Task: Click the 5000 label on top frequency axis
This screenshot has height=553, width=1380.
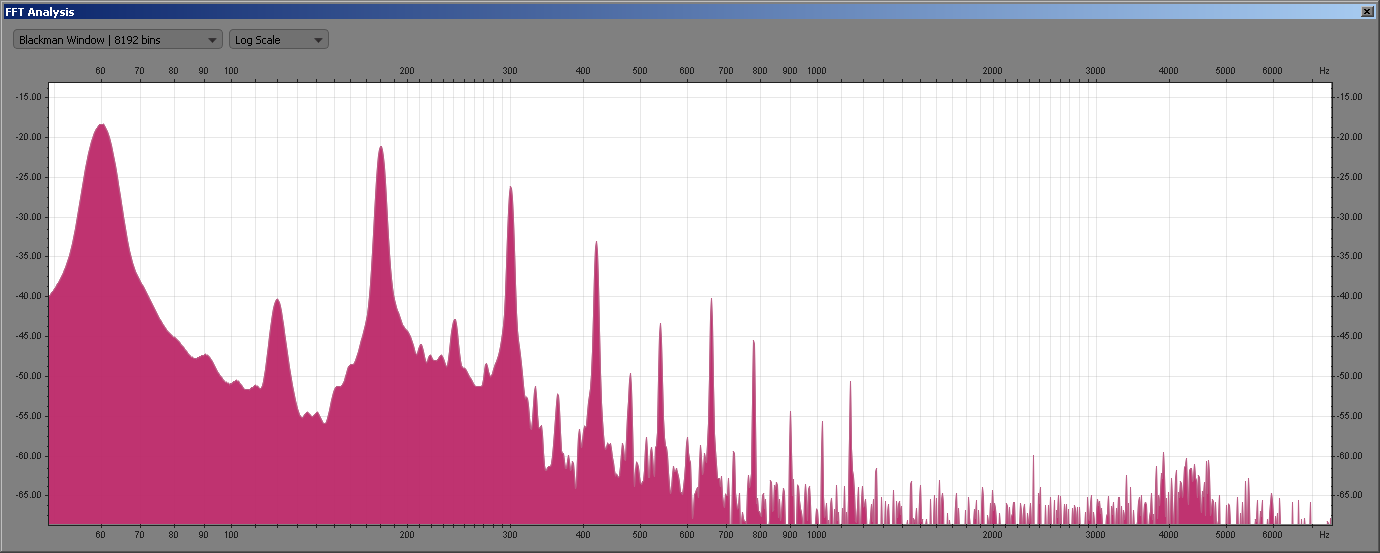Action: pos(1225,71)
